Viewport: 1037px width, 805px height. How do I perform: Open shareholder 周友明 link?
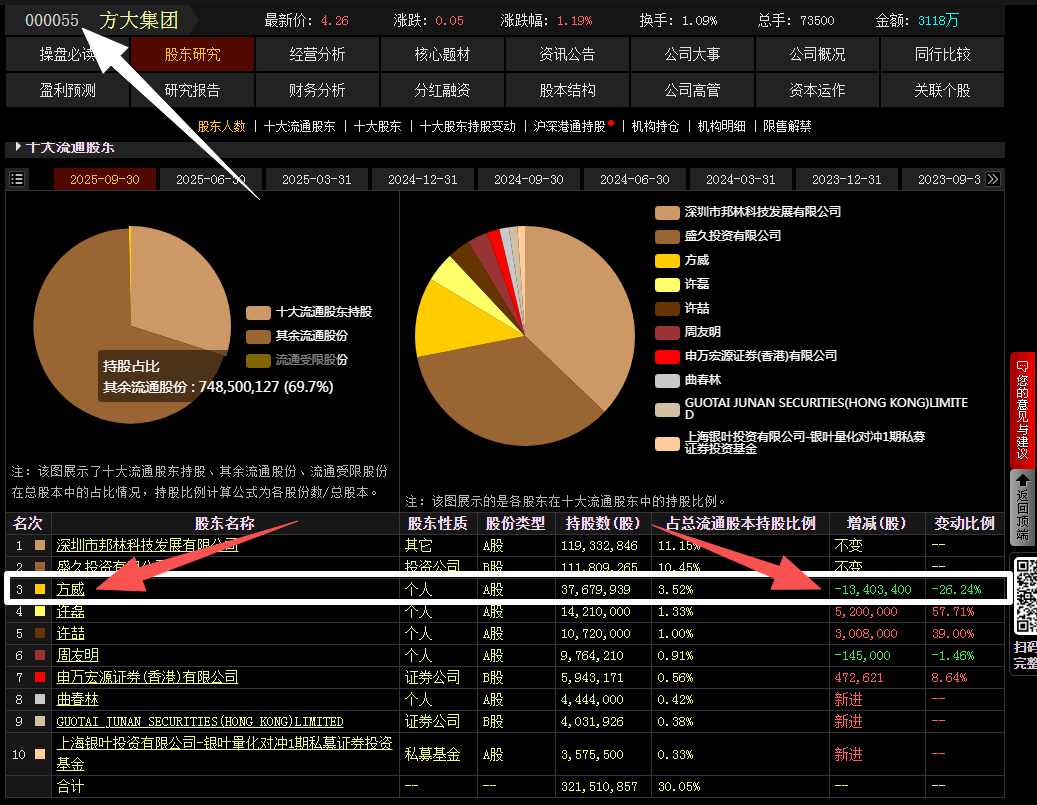click(x=77, y=656)
